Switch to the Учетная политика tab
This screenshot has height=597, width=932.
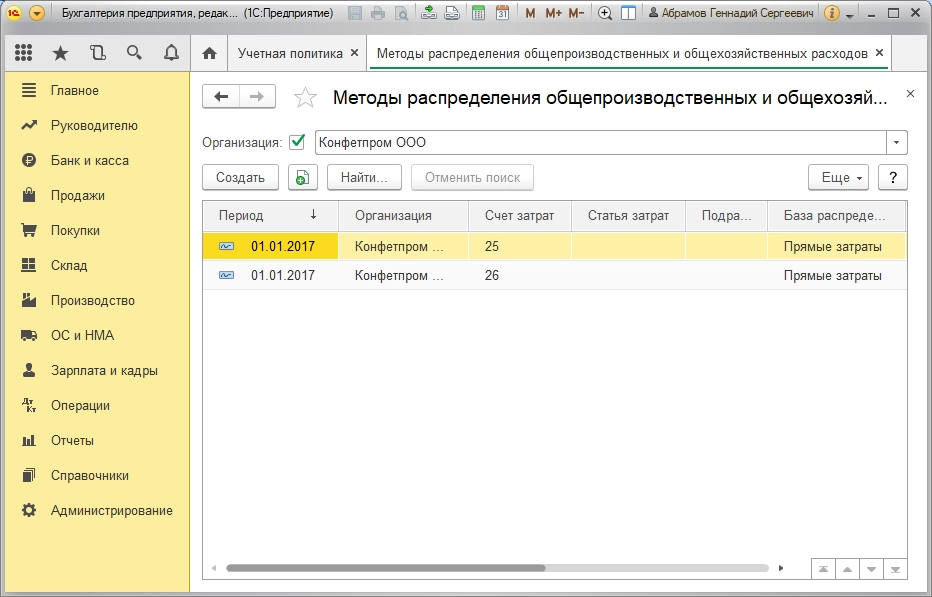(x=290, y=54)
